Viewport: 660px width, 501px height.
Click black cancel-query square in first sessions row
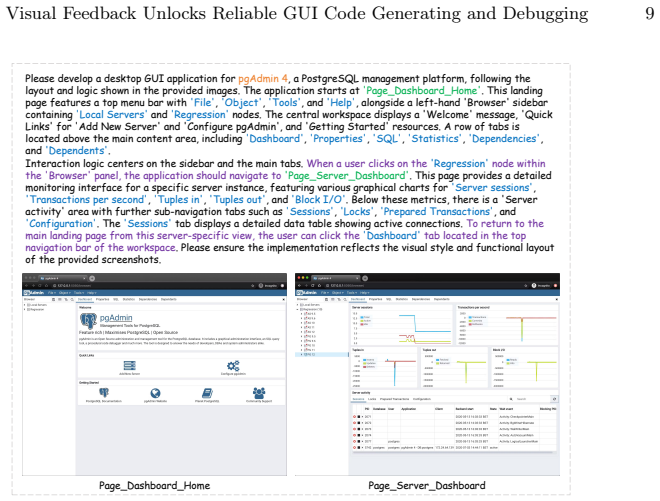[359, 416]
